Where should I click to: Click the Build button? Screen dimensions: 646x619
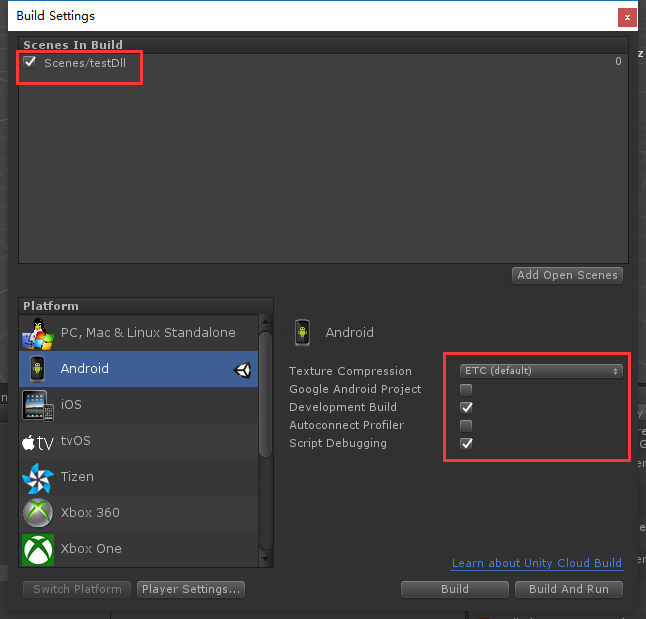pyautogui.click(x=455, y=589)
